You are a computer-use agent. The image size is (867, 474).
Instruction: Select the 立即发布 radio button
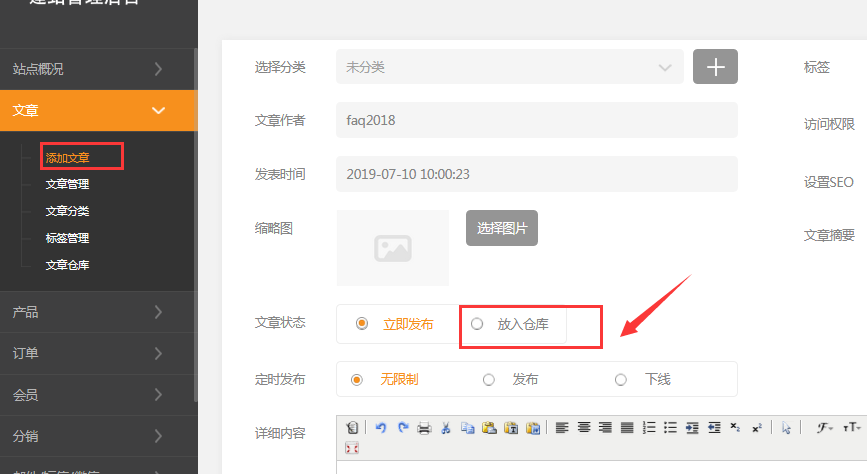click(362, 324)
